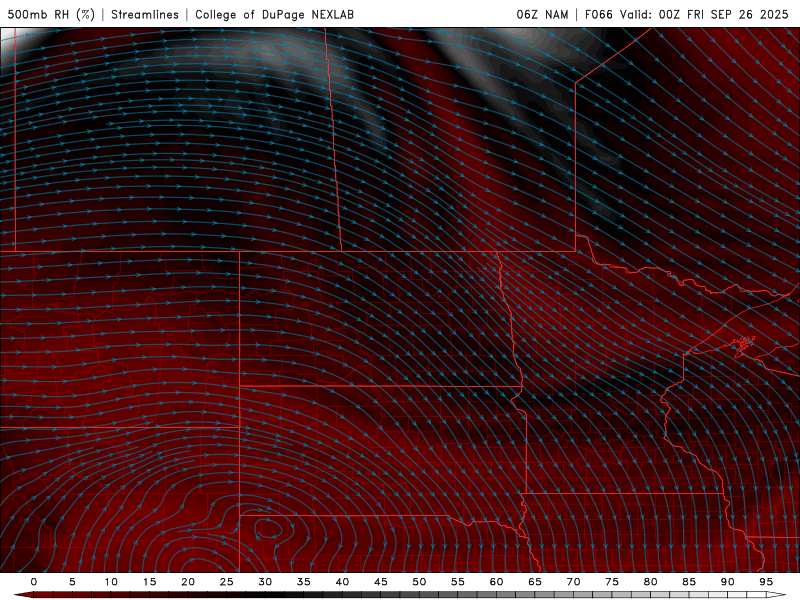The height and width of the screenshot is (600, 800).
Task: Click the 95 value on the color scale
Action: pos(766,582)
